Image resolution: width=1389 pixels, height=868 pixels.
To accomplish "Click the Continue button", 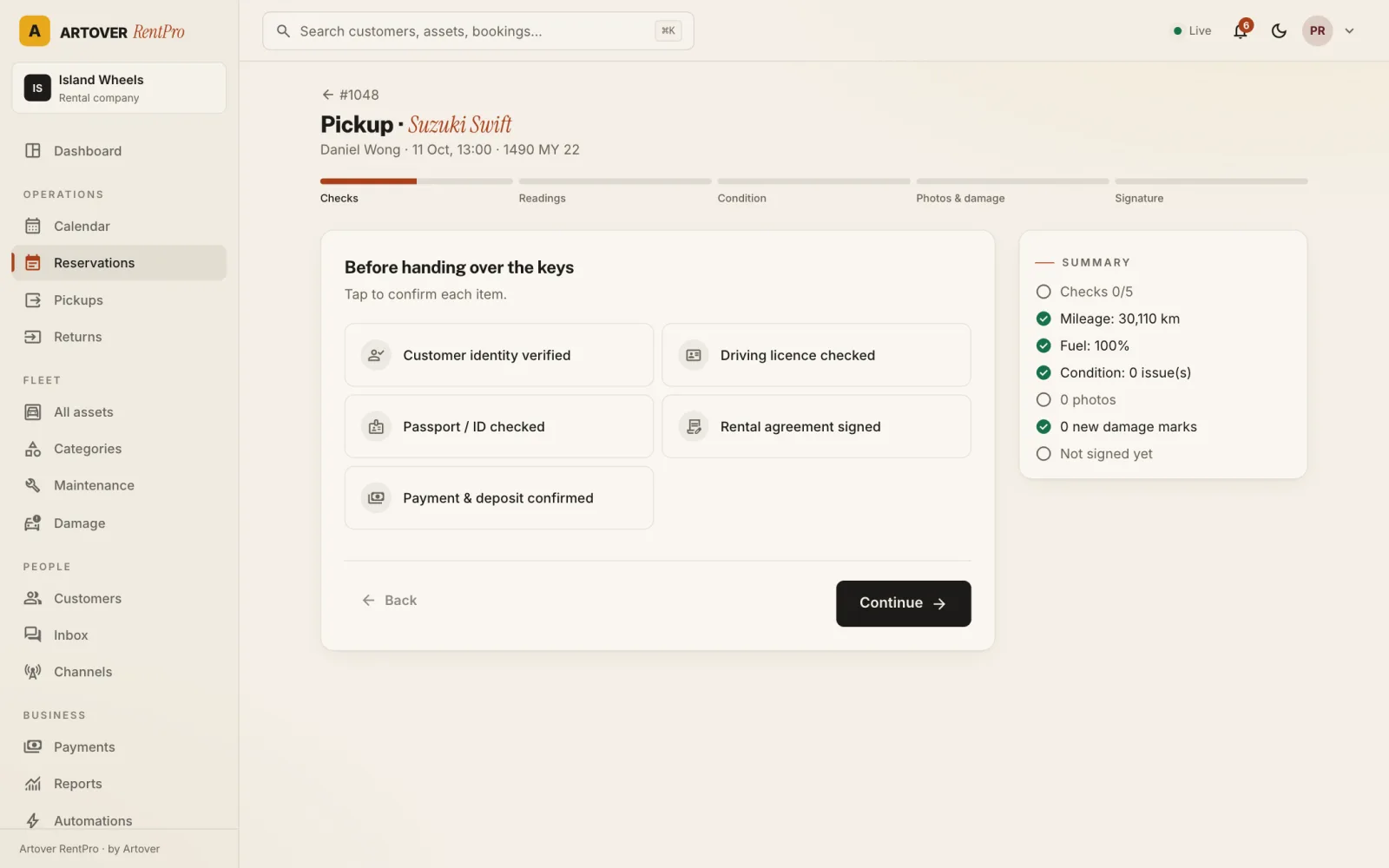I will pos(903,603).
